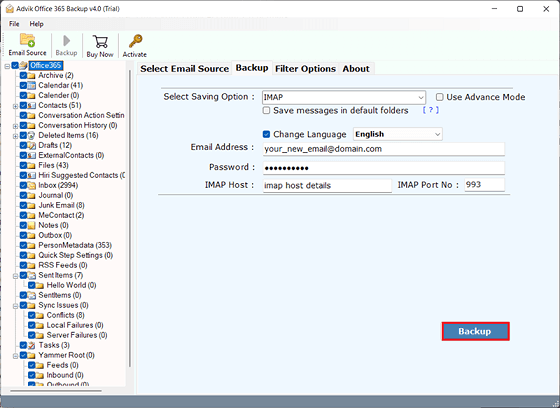Screen dimensions: 560x408
Task: Uncheck the Inbox (2994) checkbox
Action: click(x=24, y=185)
